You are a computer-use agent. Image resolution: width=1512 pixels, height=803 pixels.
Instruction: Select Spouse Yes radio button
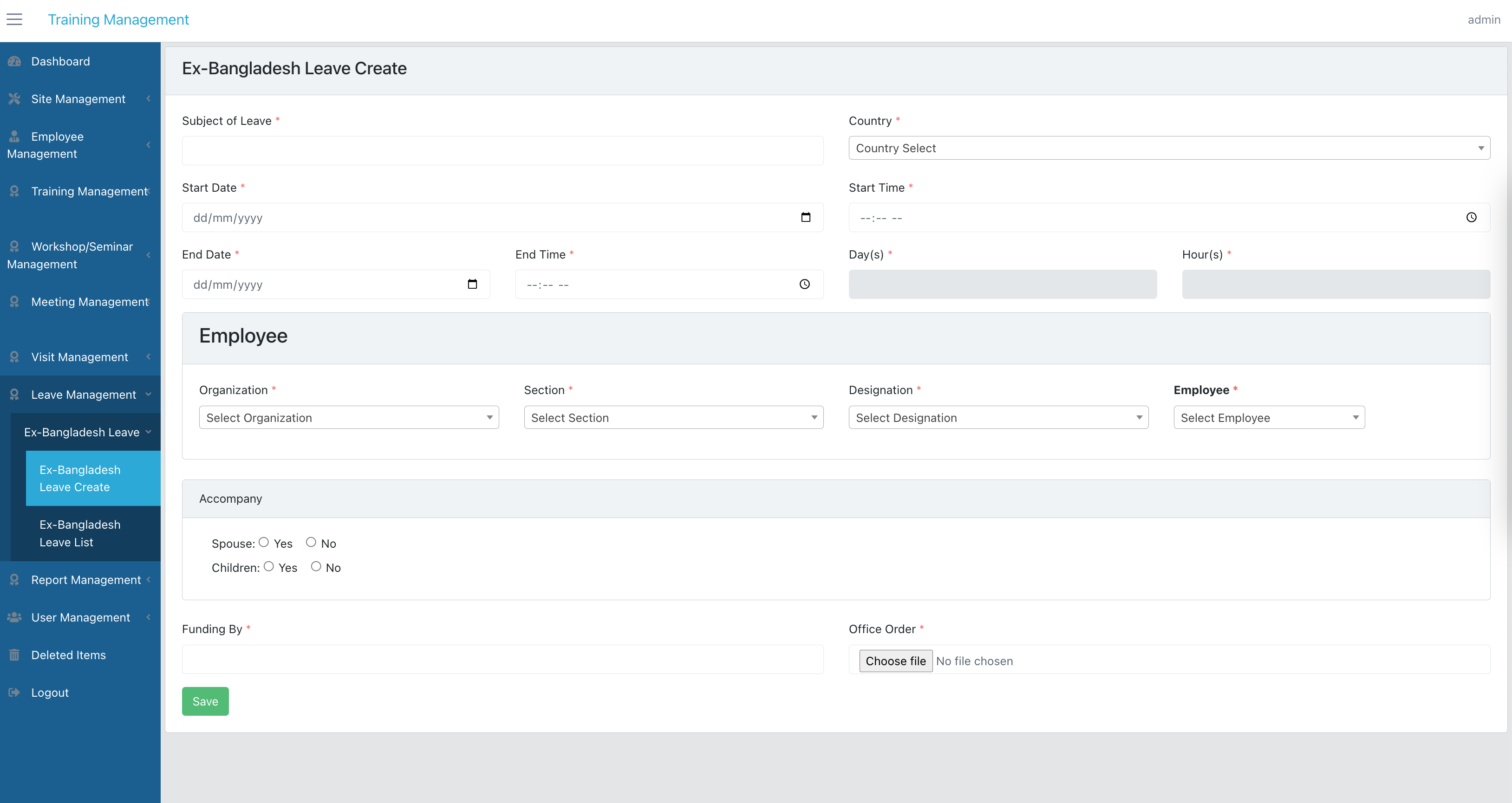[264, 542]
